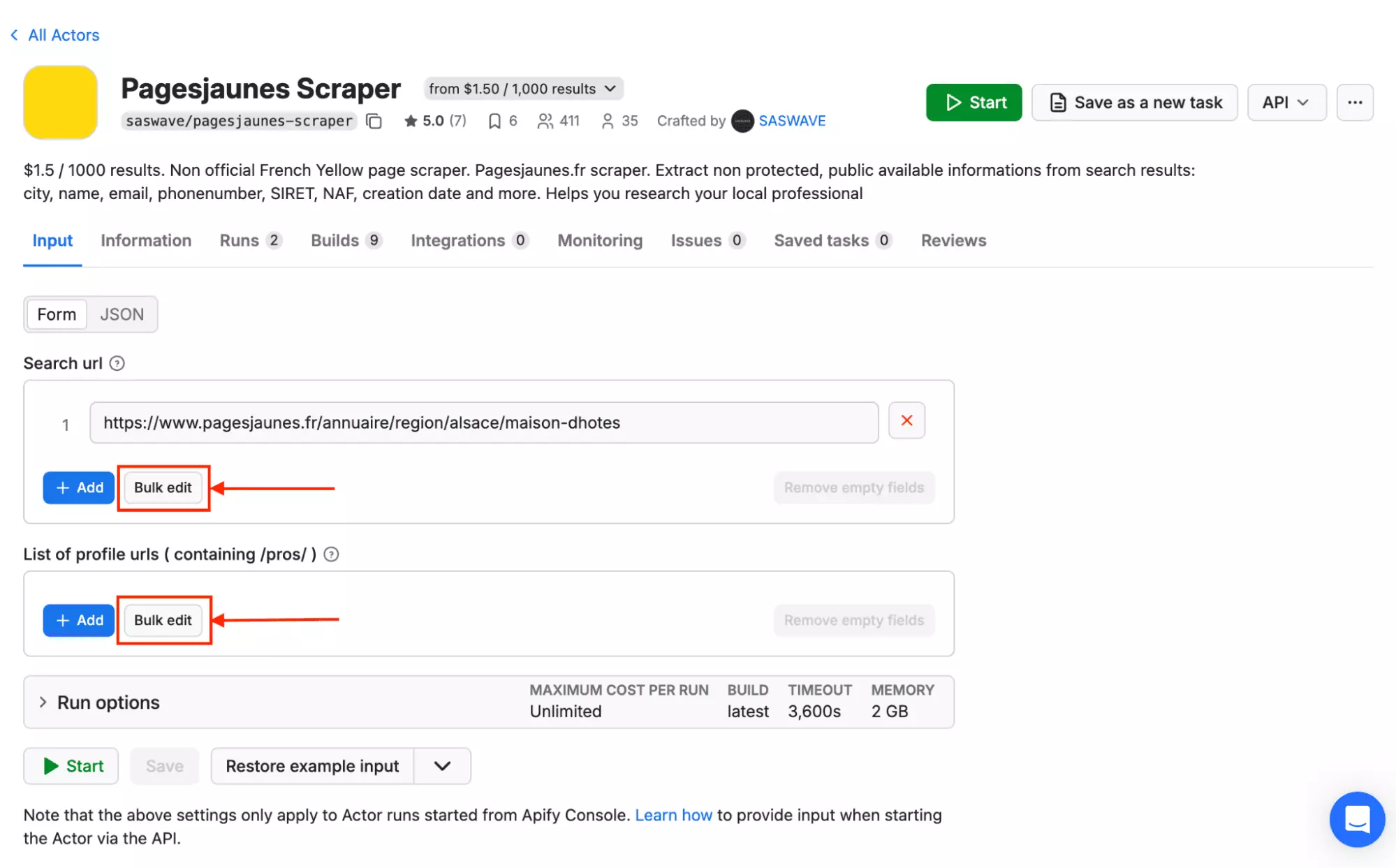Open the Saved tasks tab
Screen dimensions: 1396x868
[833, 240]
